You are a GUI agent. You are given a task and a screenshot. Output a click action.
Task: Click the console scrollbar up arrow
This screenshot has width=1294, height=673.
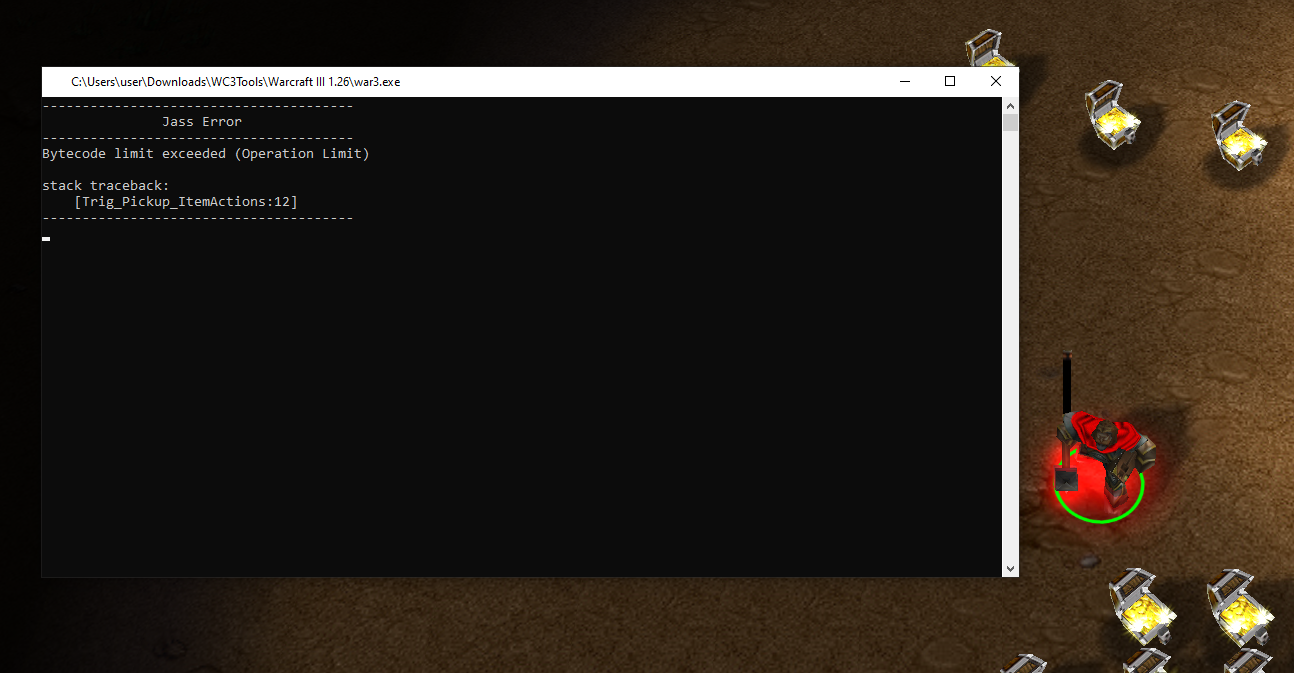click(1011, 105)
